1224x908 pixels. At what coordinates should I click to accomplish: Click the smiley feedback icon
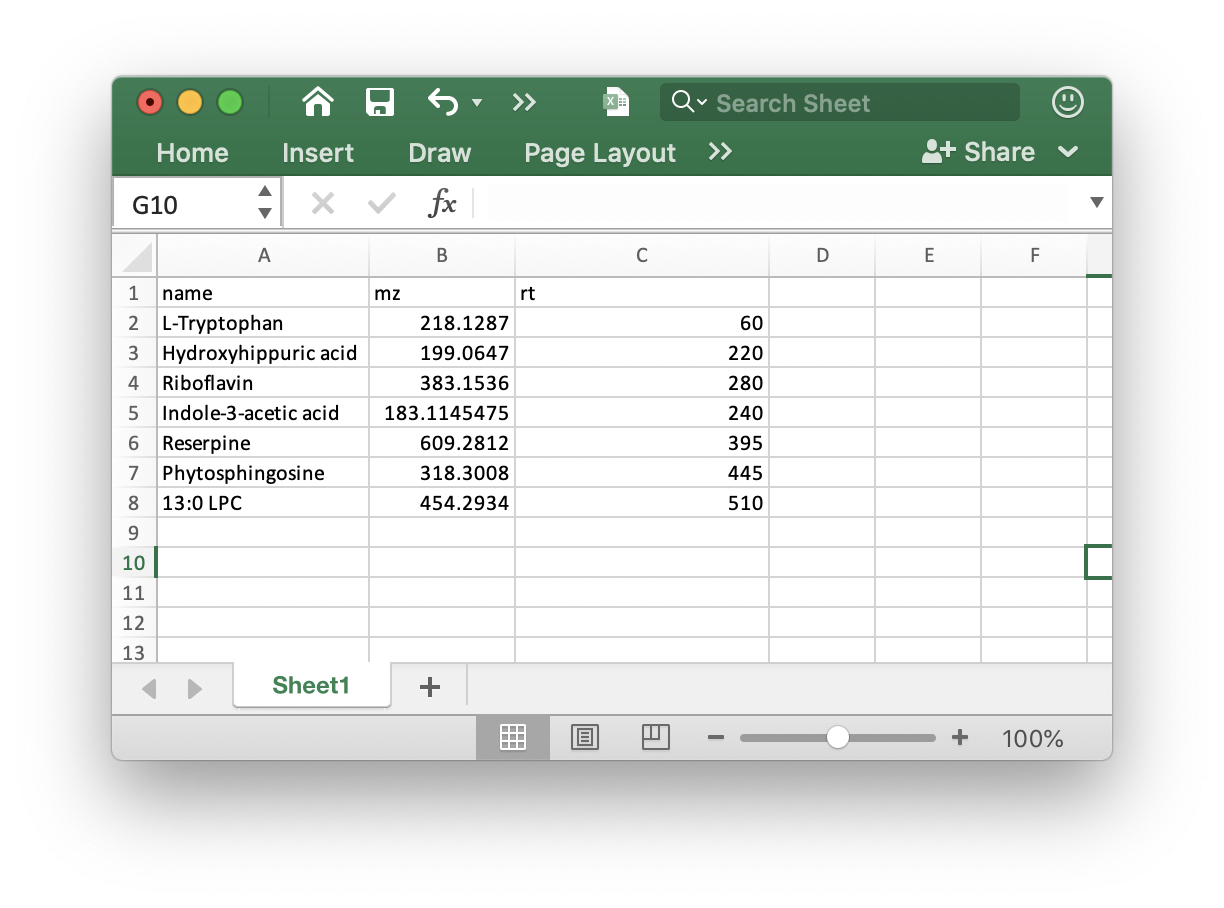coord(1067,102)
